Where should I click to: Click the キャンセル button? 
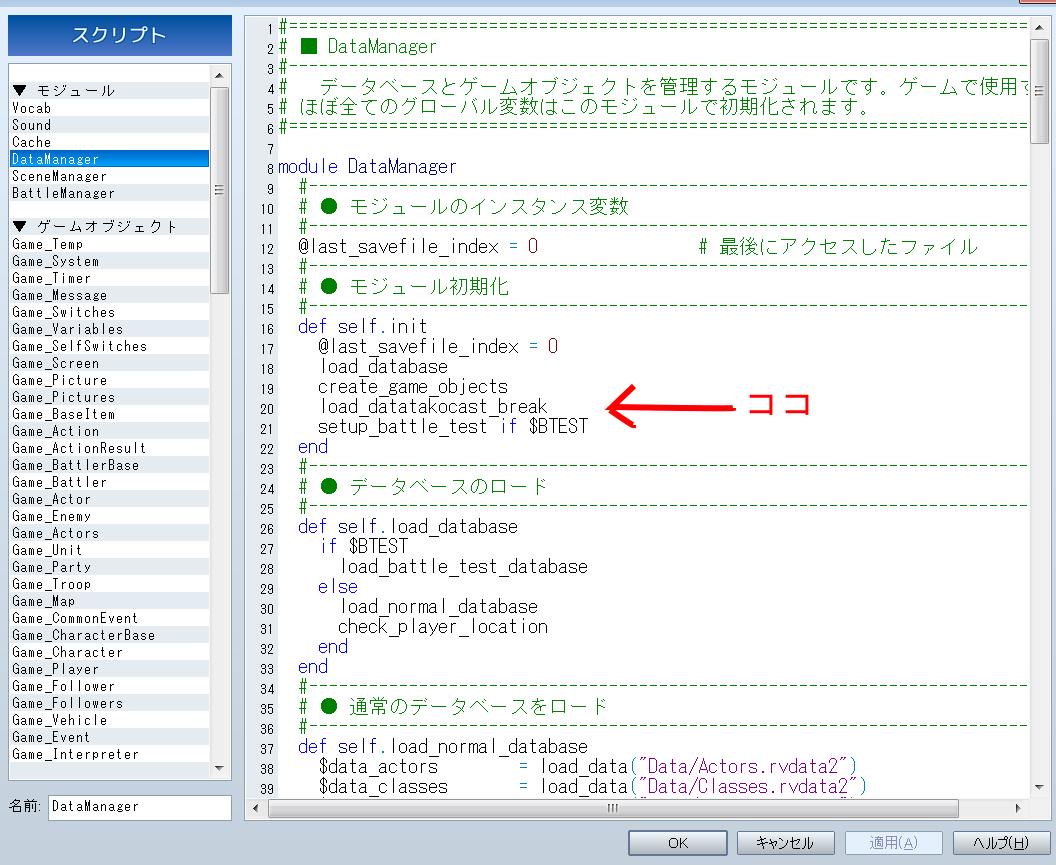click(785, 843)
